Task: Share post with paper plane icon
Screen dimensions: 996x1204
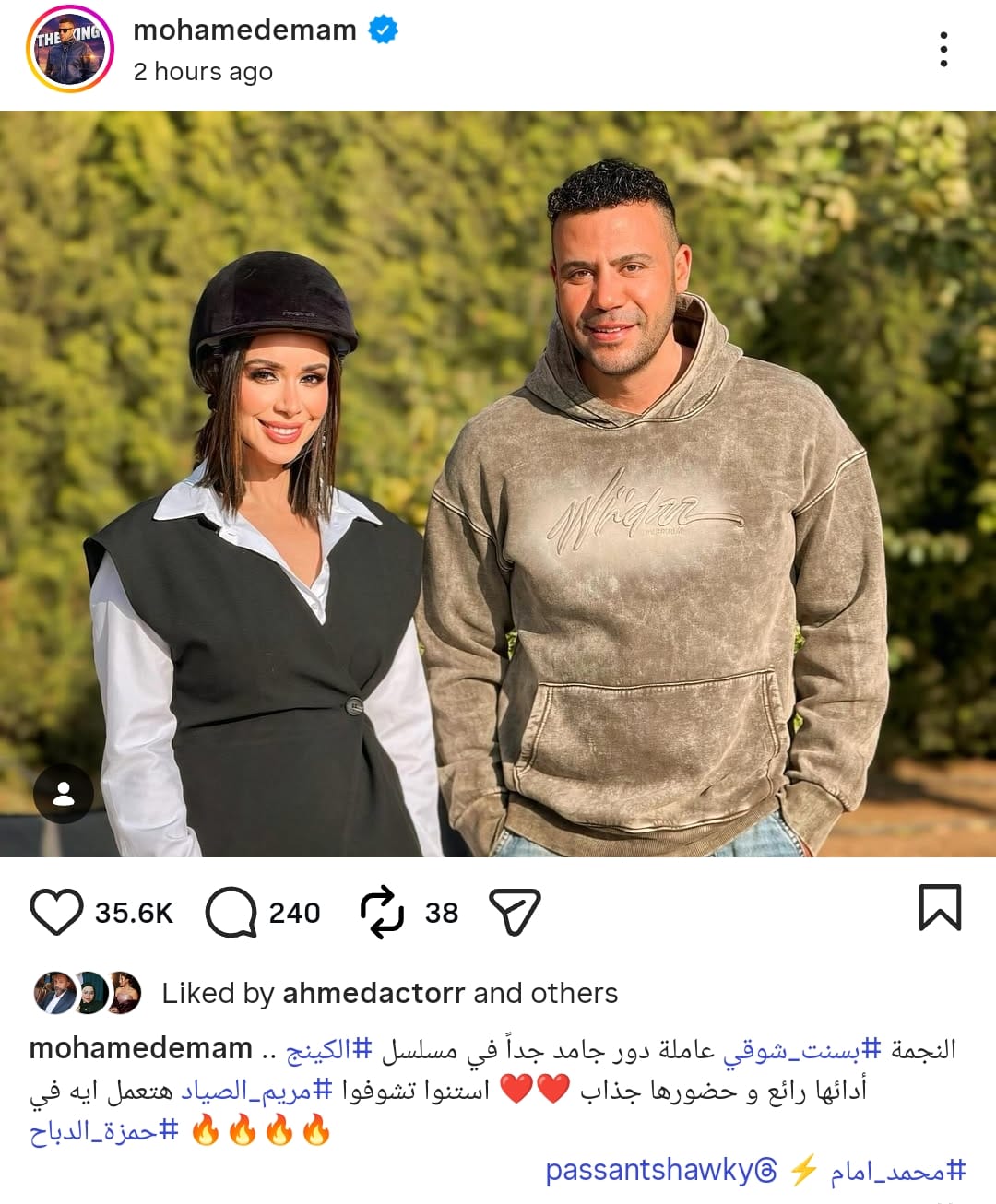Action: (515, 912)
